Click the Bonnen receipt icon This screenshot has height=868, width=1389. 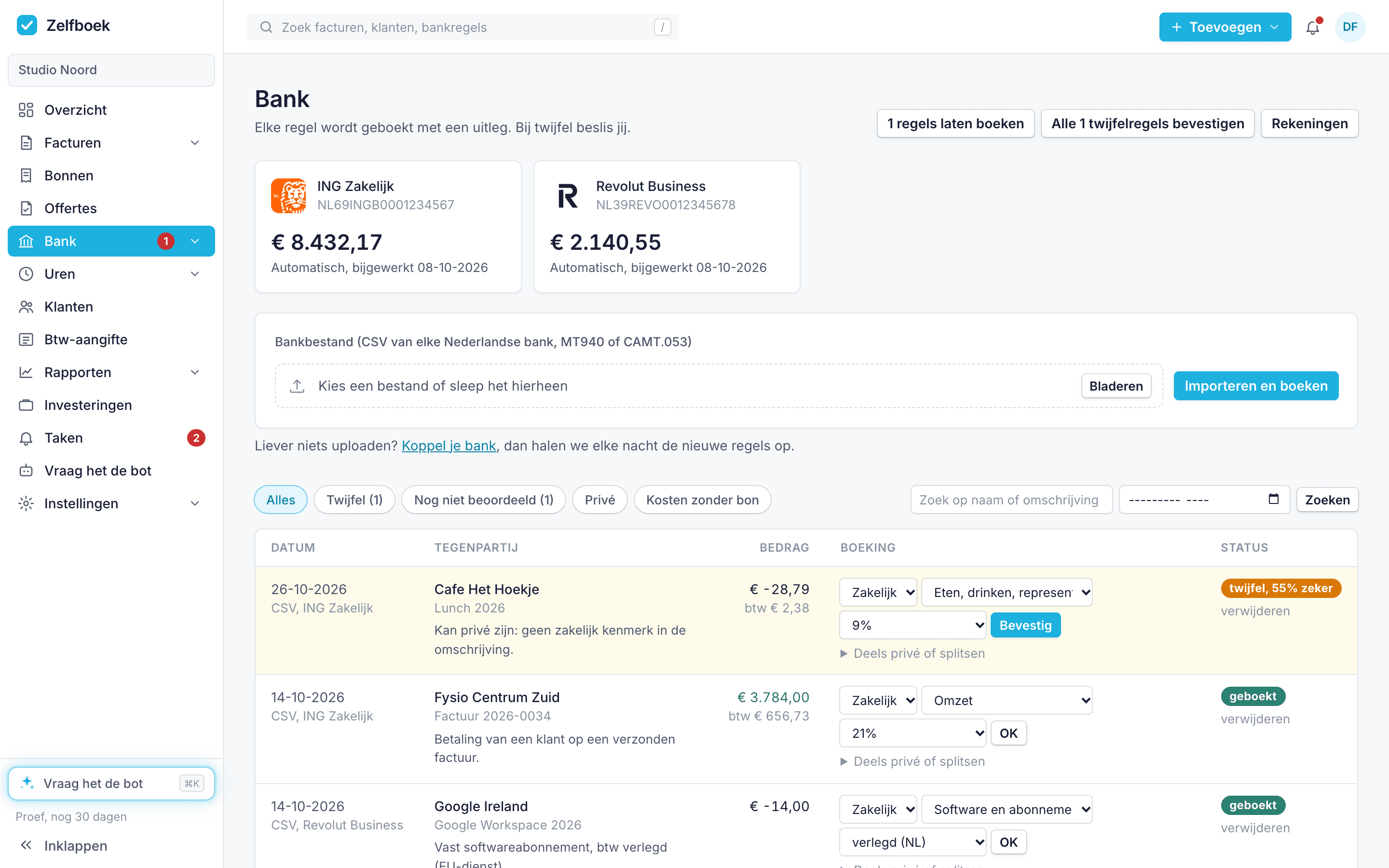point(26,176)
